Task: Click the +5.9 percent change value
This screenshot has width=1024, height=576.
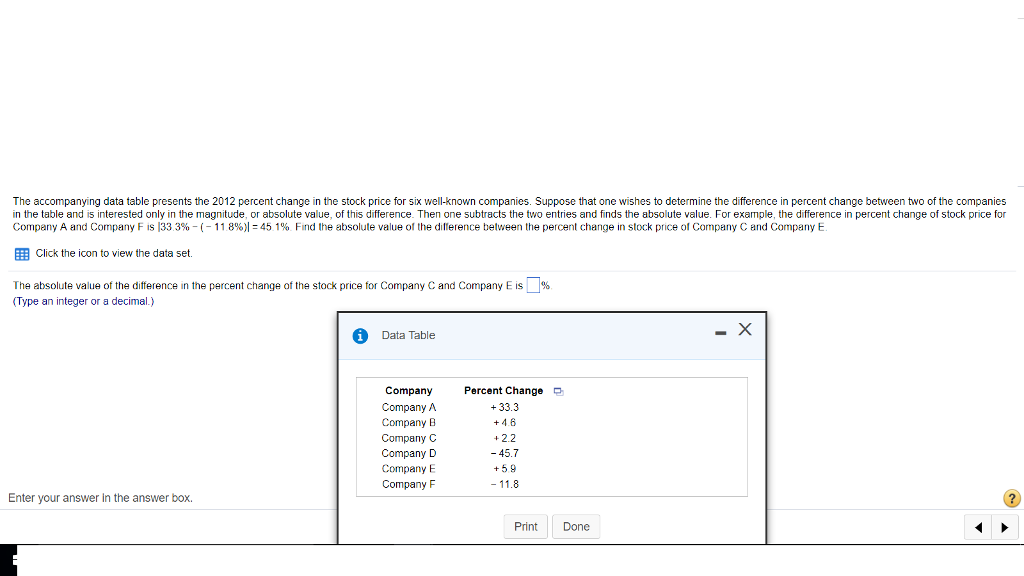Action: (505, 469)
